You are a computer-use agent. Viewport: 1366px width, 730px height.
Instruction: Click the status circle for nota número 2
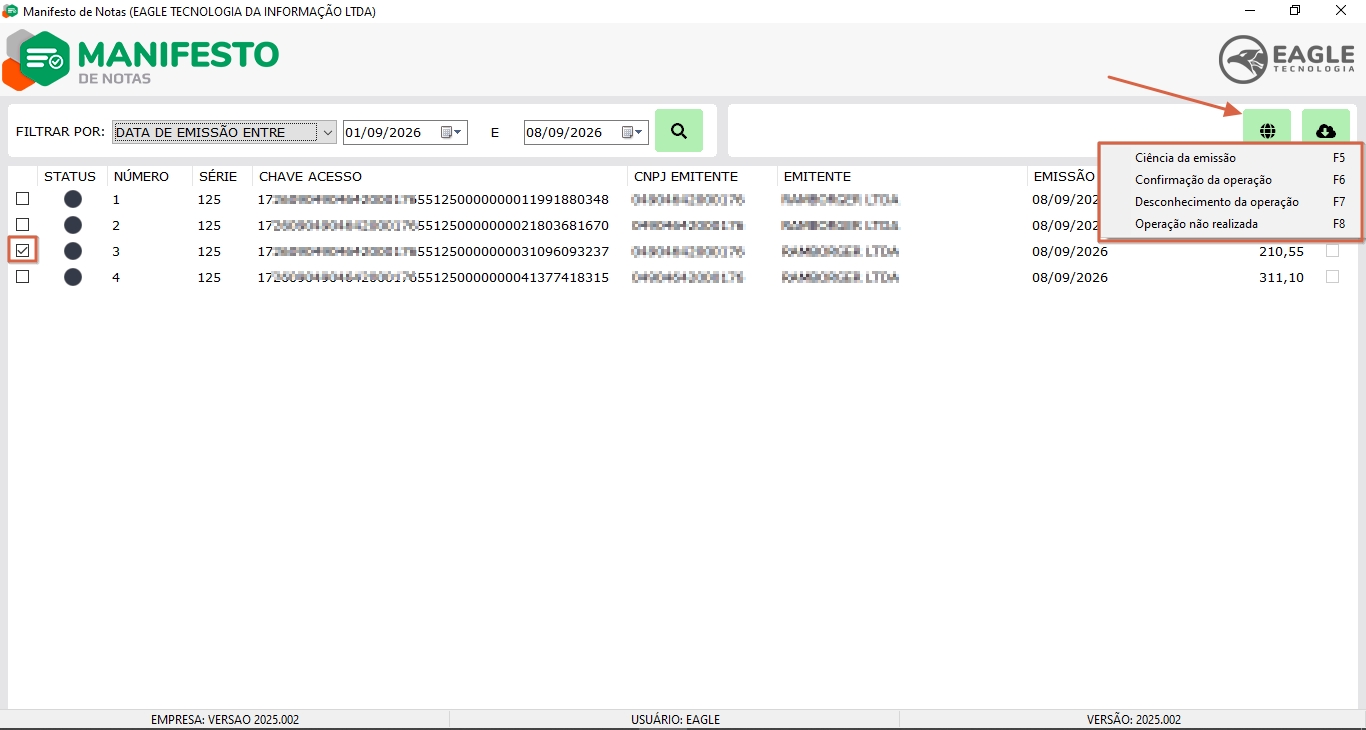pos(73,225)
